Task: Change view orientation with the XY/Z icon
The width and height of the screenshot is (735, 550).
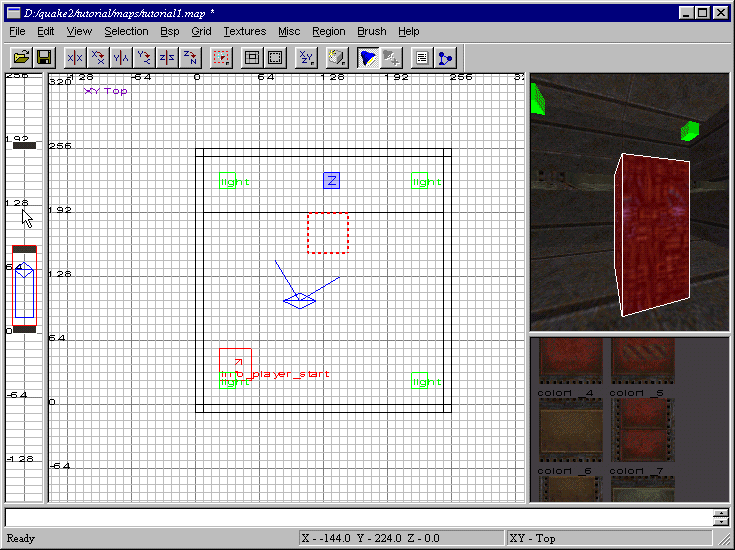Action: [306, 58]
